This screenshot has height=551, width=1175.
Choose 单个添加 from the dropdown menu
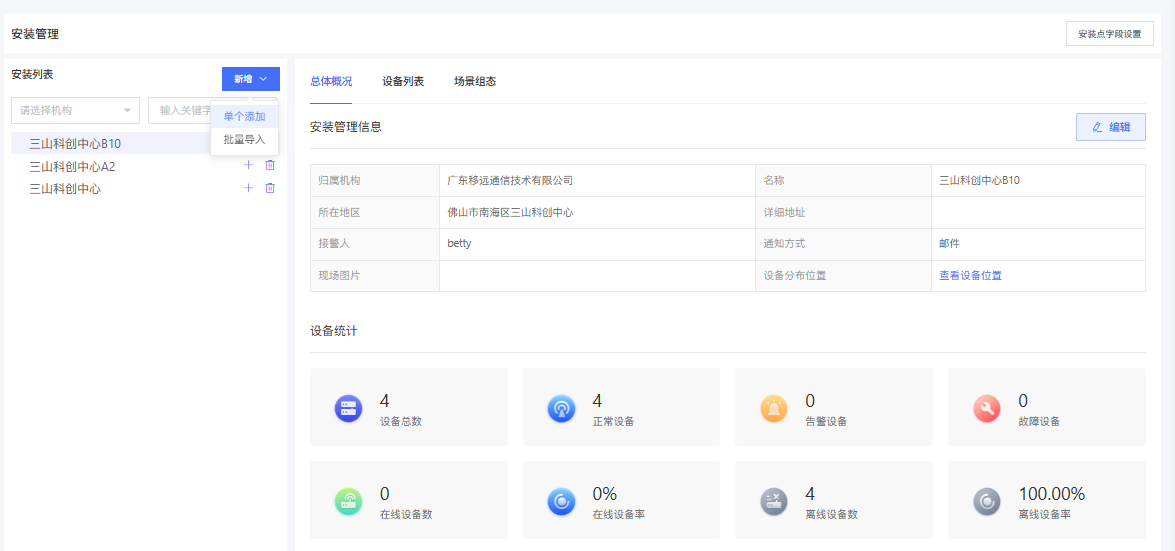tap(244, 117)
